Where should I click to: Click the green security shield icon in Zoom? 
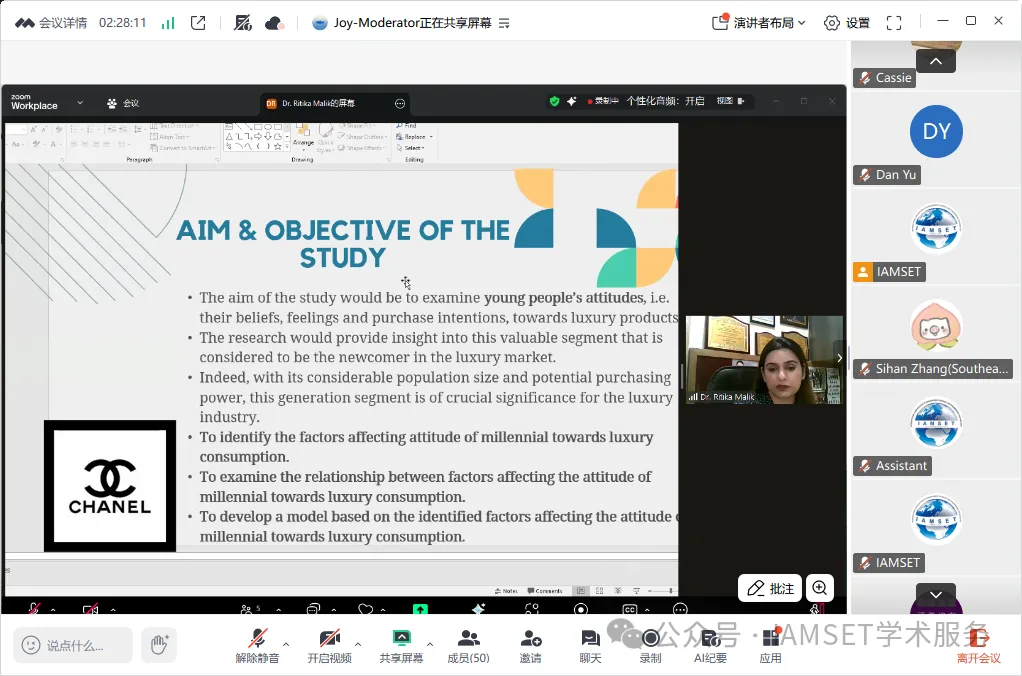(554, 101)
